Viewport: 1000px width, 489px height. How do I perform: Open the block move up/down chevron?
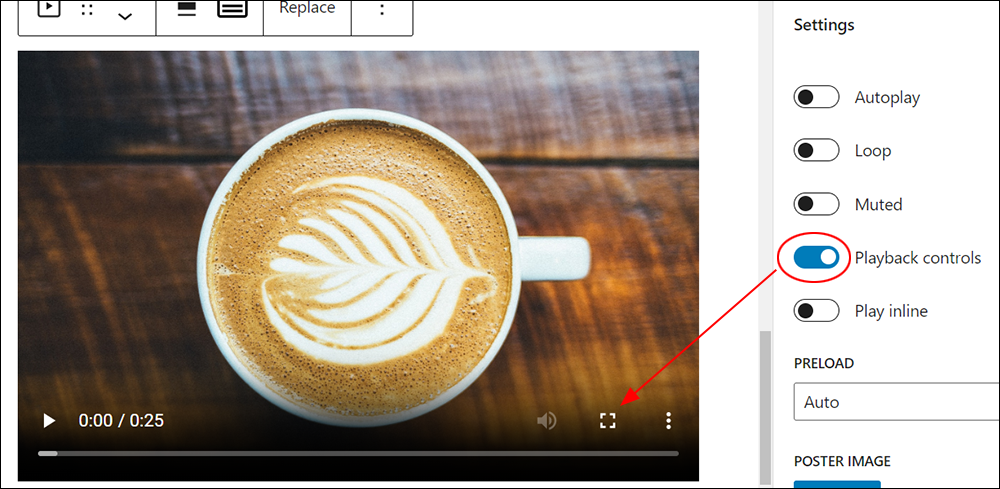pos(125,17)
